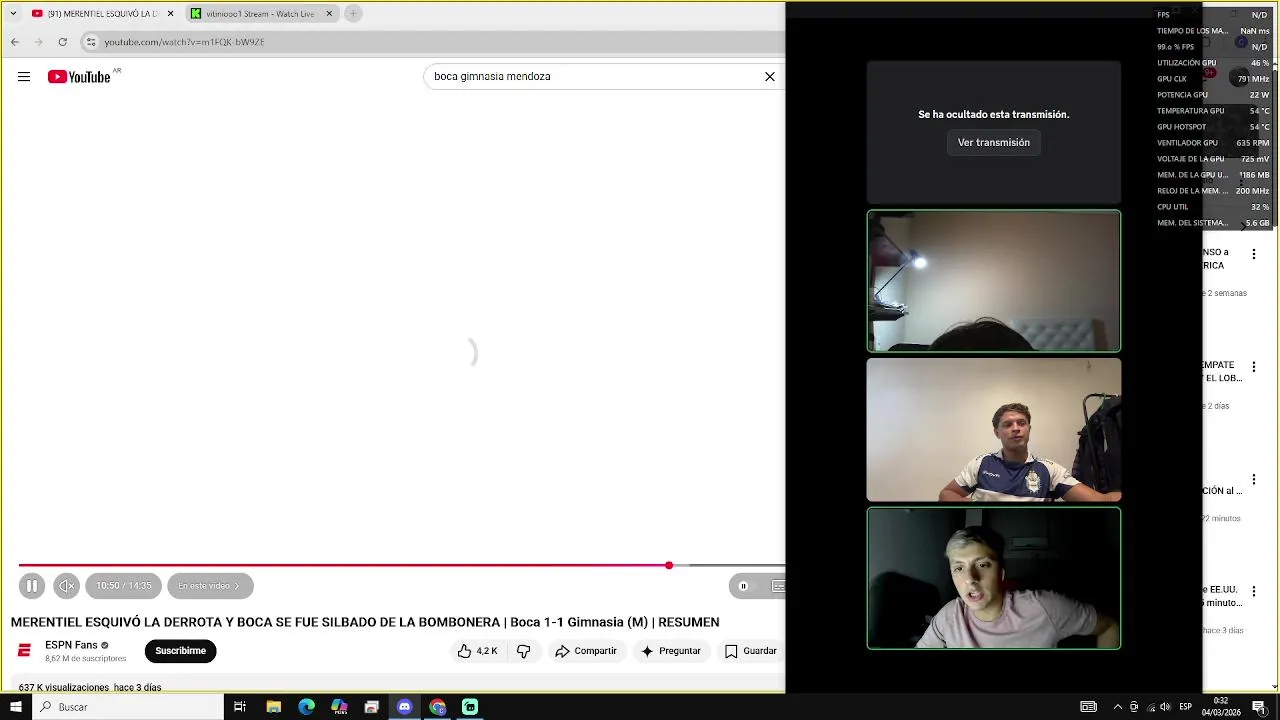
Task: Open the Windows Start menu
Action: pos(15,707)
